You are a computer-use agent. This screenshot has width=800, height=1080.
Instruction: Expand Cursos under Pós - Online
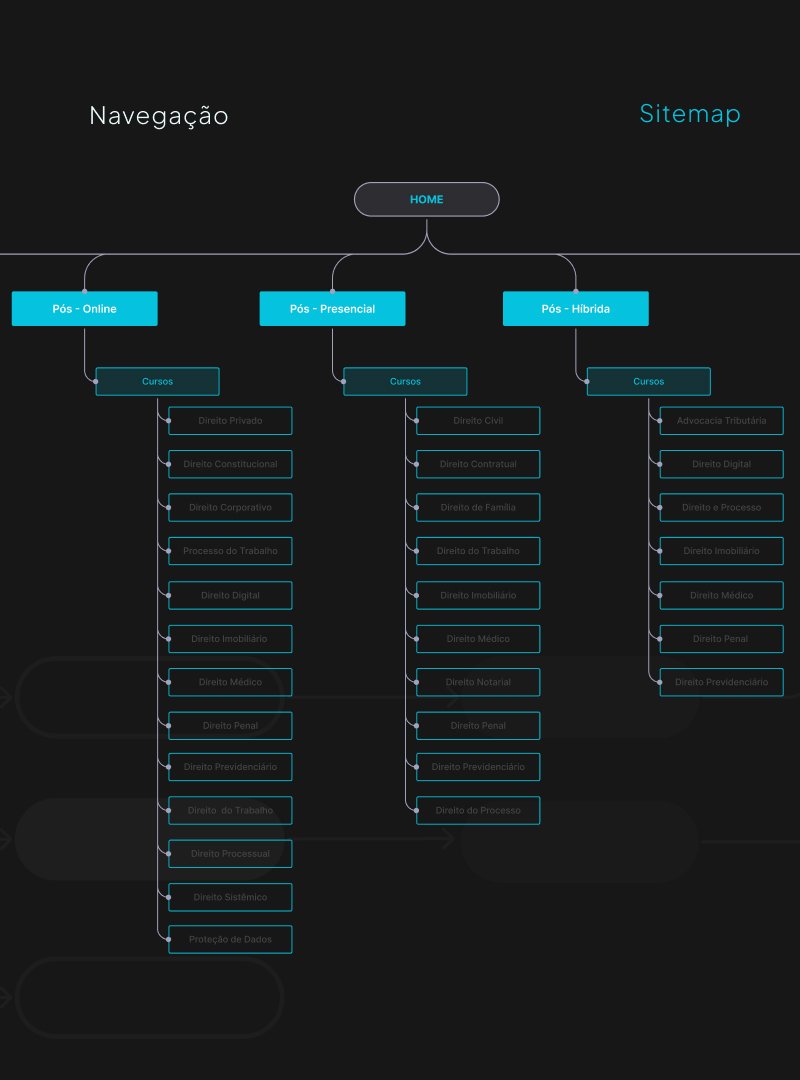[157, 382]
